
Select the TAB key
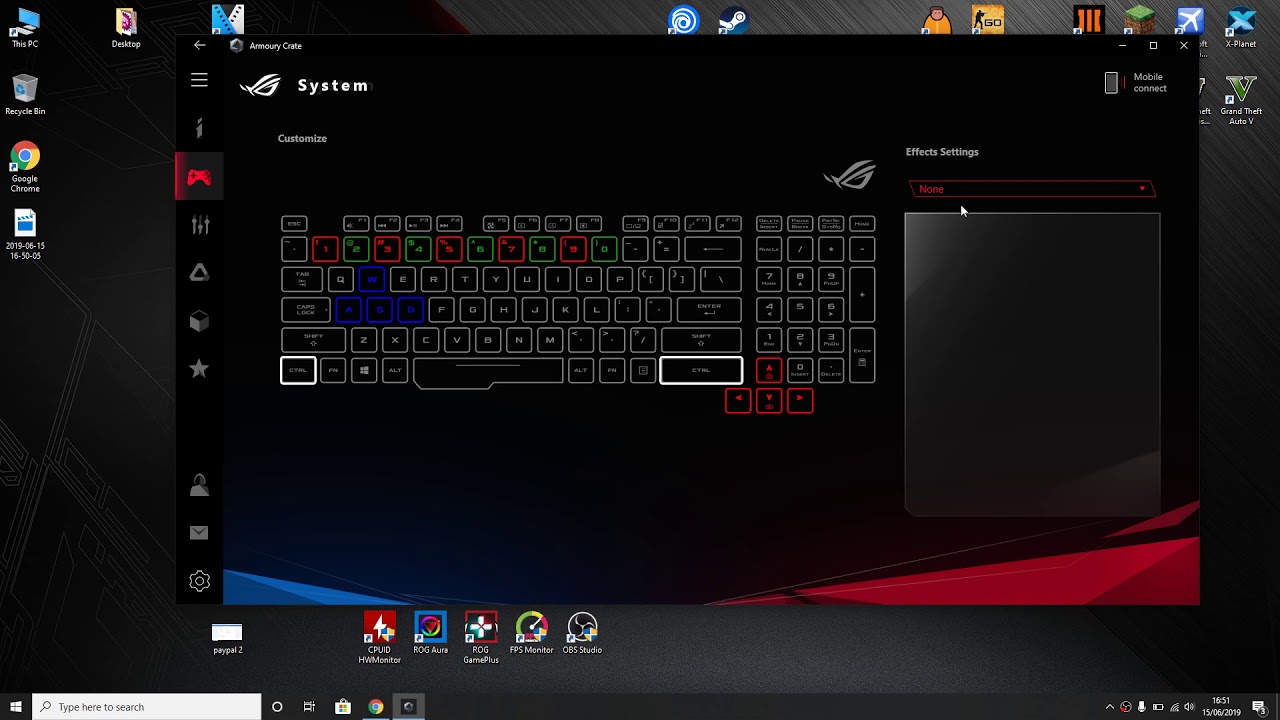coord(302,279)
